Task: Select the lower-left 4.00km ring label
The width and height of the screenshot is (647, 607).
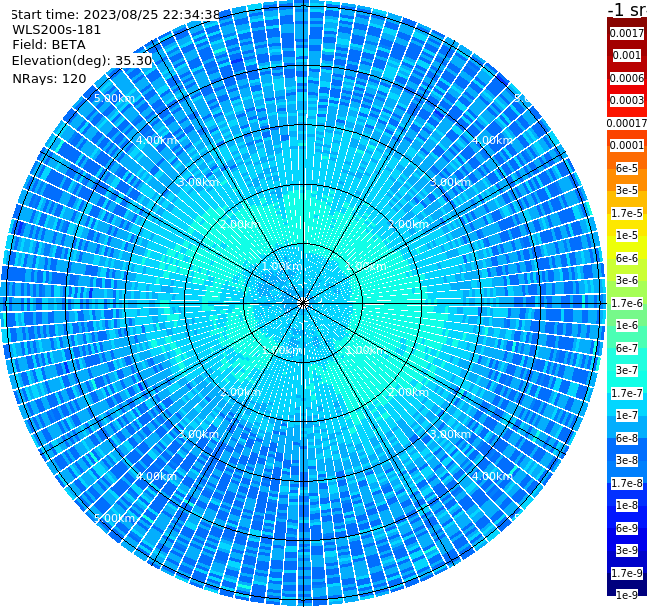Action: (x=156, y=476)
